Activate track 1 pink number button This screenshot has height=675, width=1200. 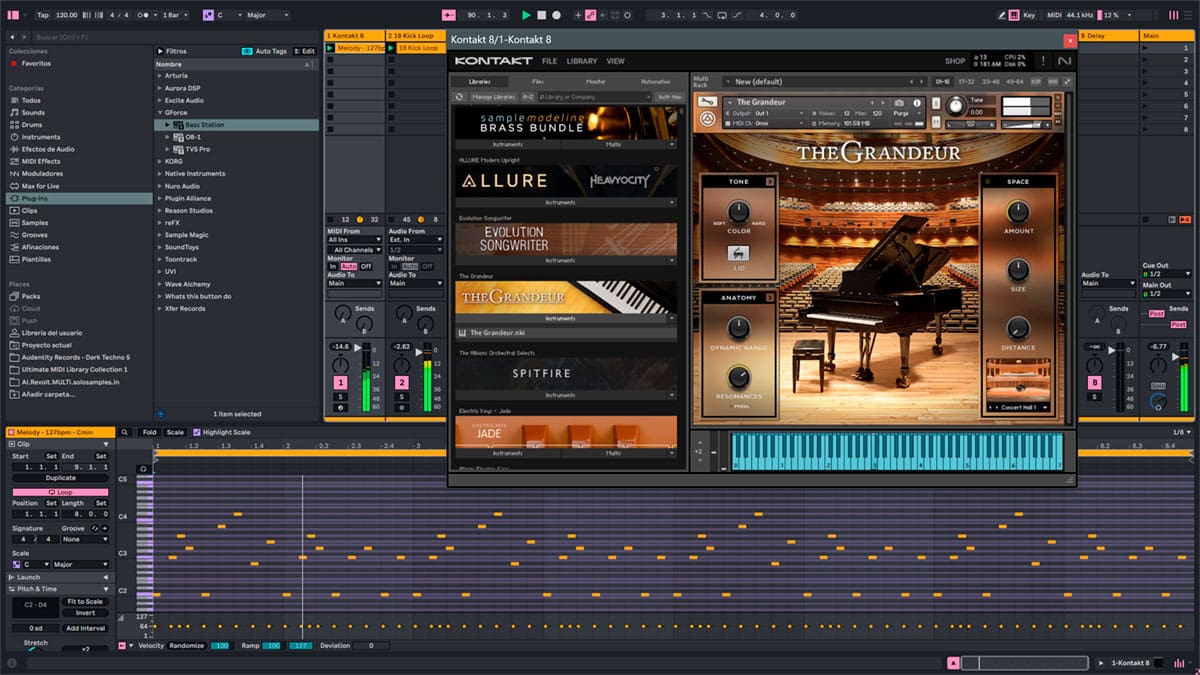point(341,383)
